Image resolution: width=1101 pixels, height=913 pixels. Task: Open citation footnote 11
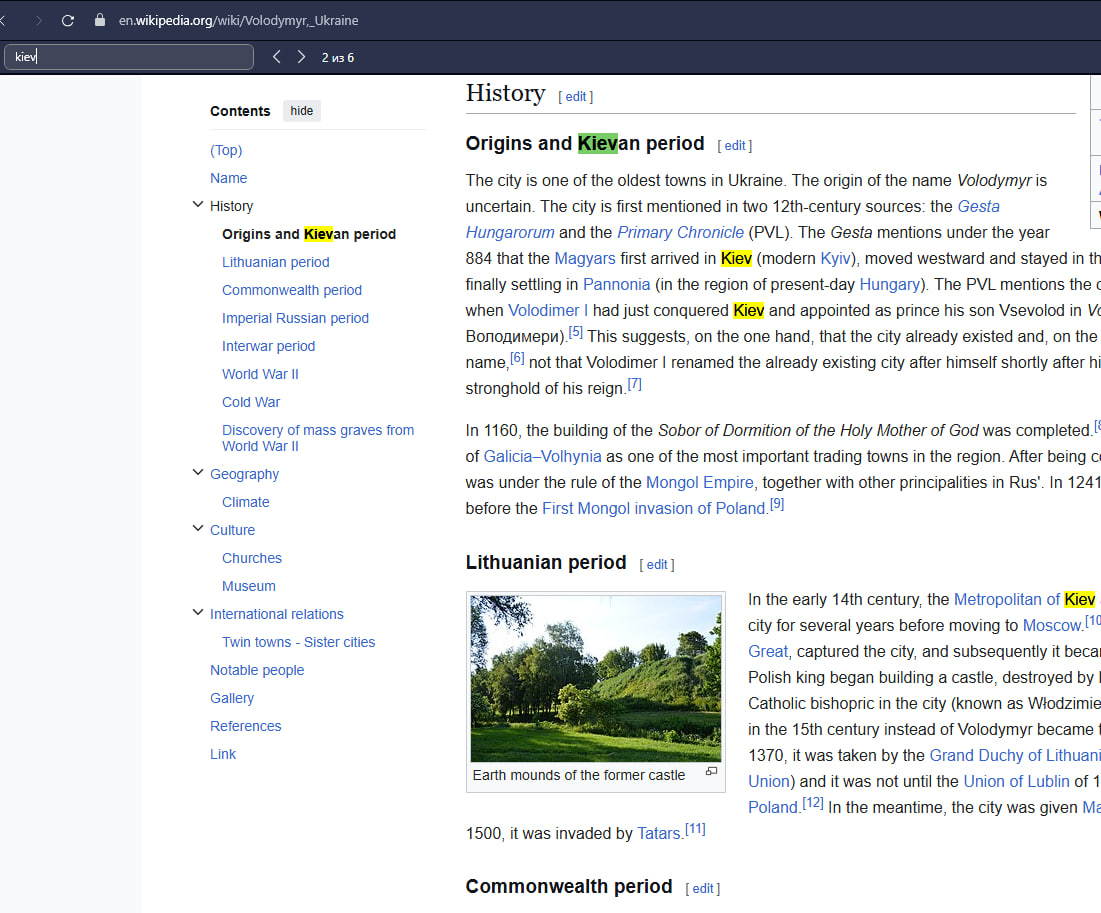point(696,829)
